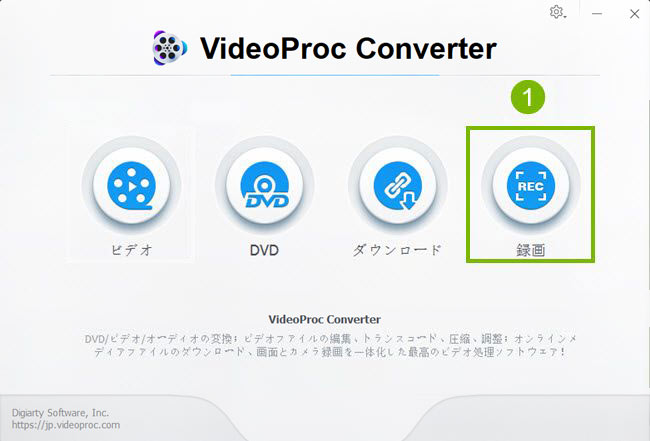Select the ダウンロード text label

pyautogui.click(x=397, y=250)
